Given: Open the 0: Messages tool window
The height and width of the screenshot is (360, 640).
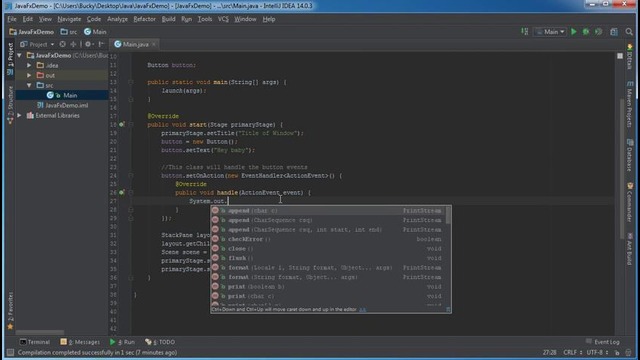Looking at the screenshot, I should click(x=80, y=342).
